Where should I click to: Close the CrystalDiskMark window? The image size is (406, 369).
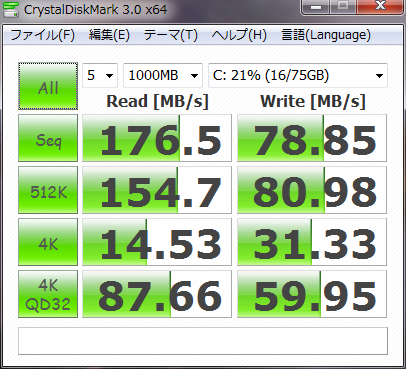[x=380, y=6]
